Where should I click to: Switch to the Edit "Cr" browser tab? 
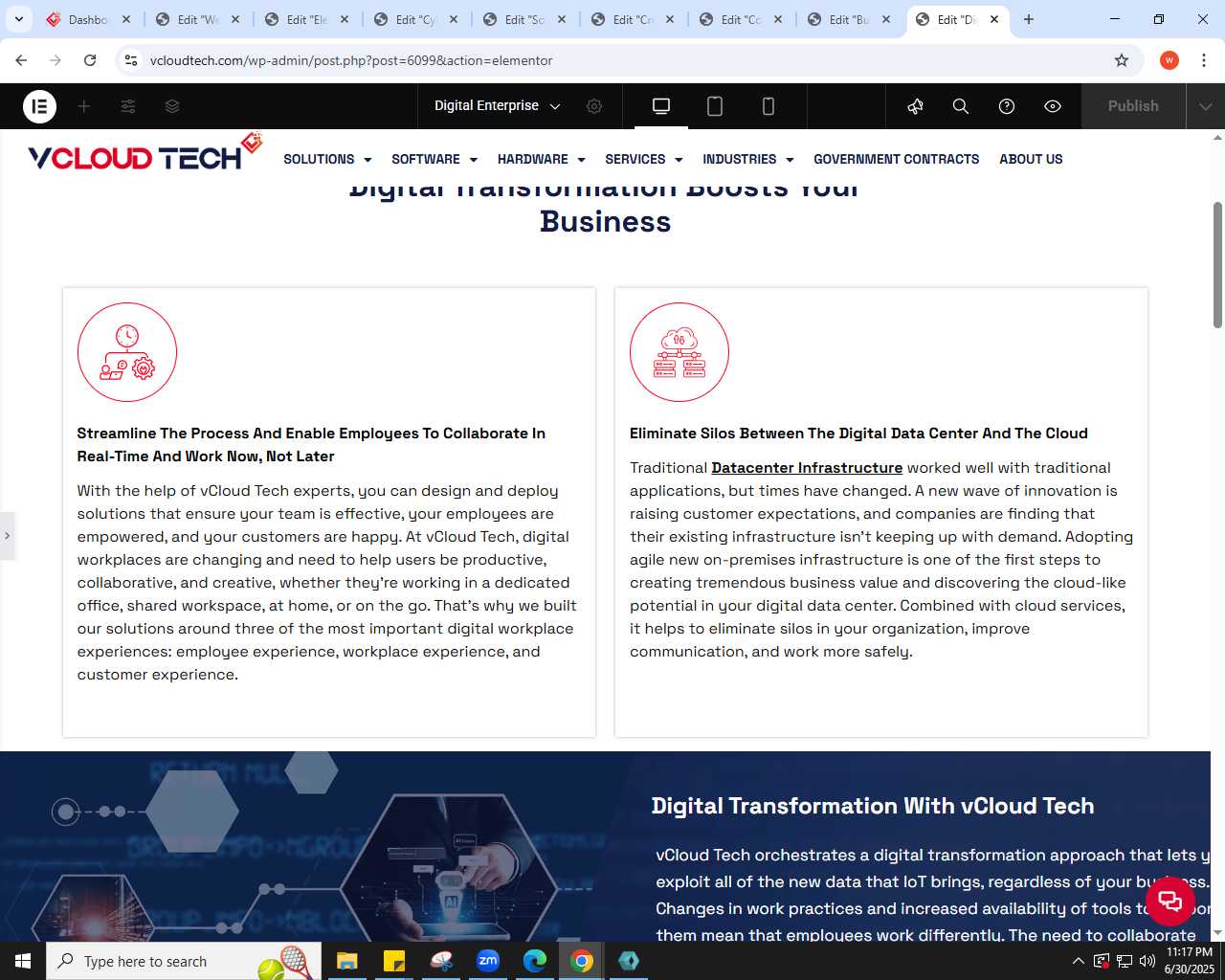click(x=634, y=19)
